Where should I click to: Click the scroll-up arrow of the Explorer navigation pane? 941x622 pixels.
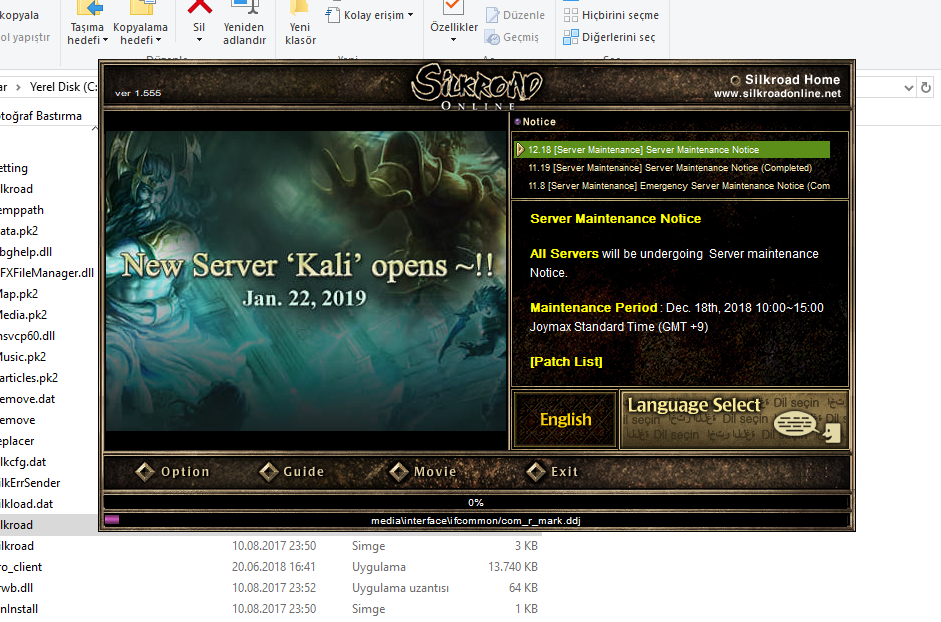point(94,128)
